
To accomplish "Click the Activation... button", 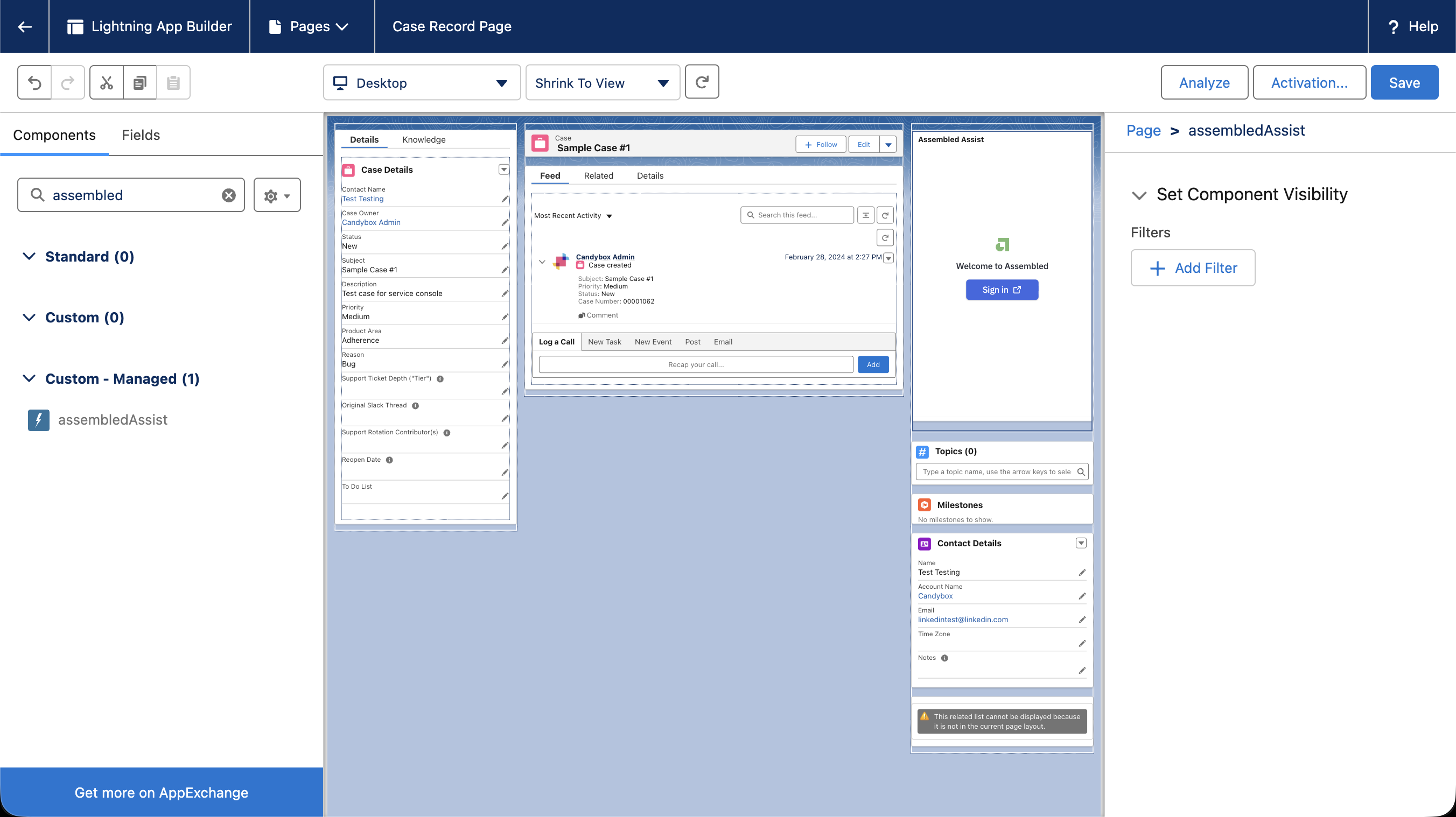I will [1309, 82].
